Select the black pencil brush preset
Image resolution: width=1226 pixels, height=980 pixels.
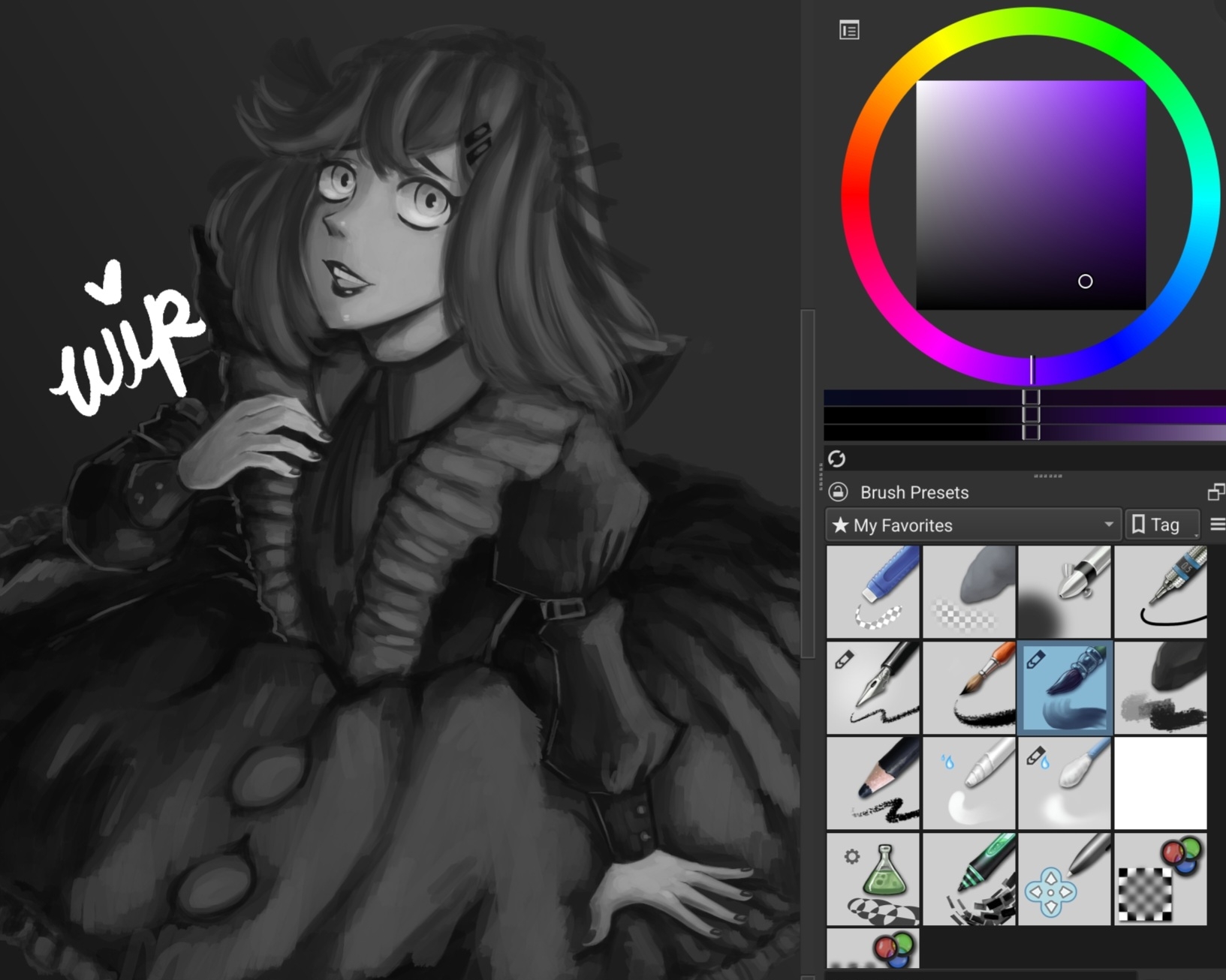pos(872,783)
